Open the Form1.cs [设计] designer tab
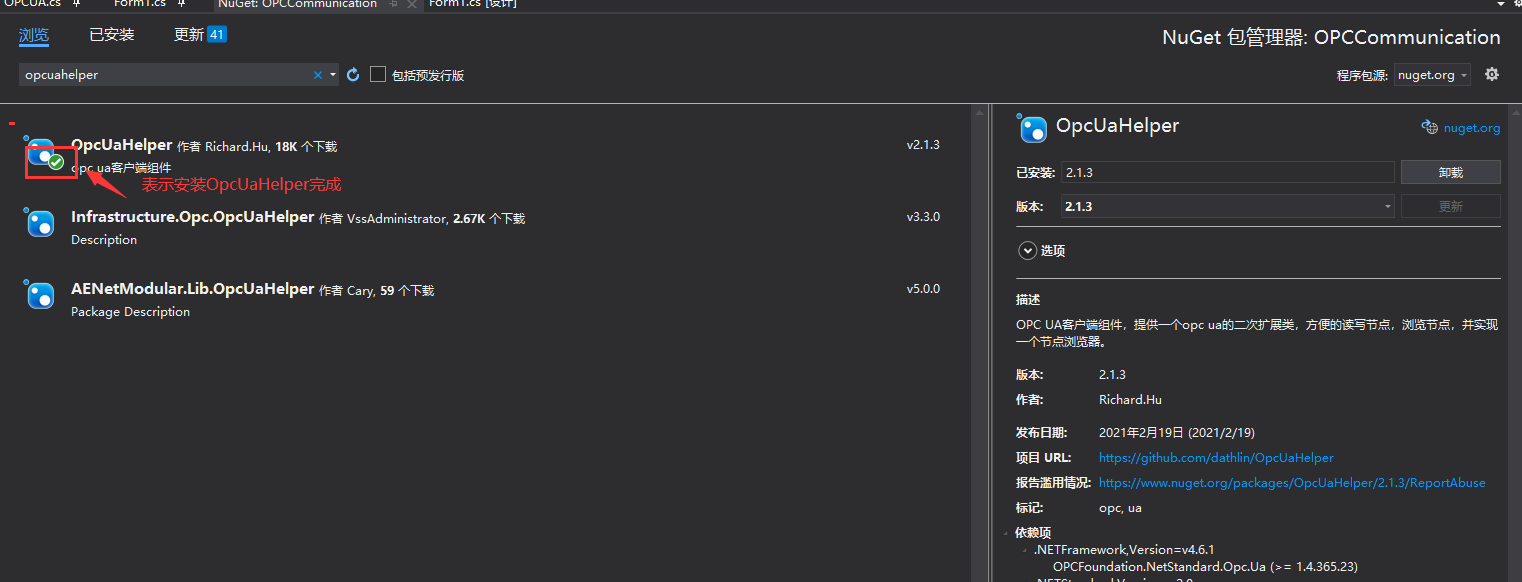Screen dimensions: 1522x582 [x=473, y=4]
